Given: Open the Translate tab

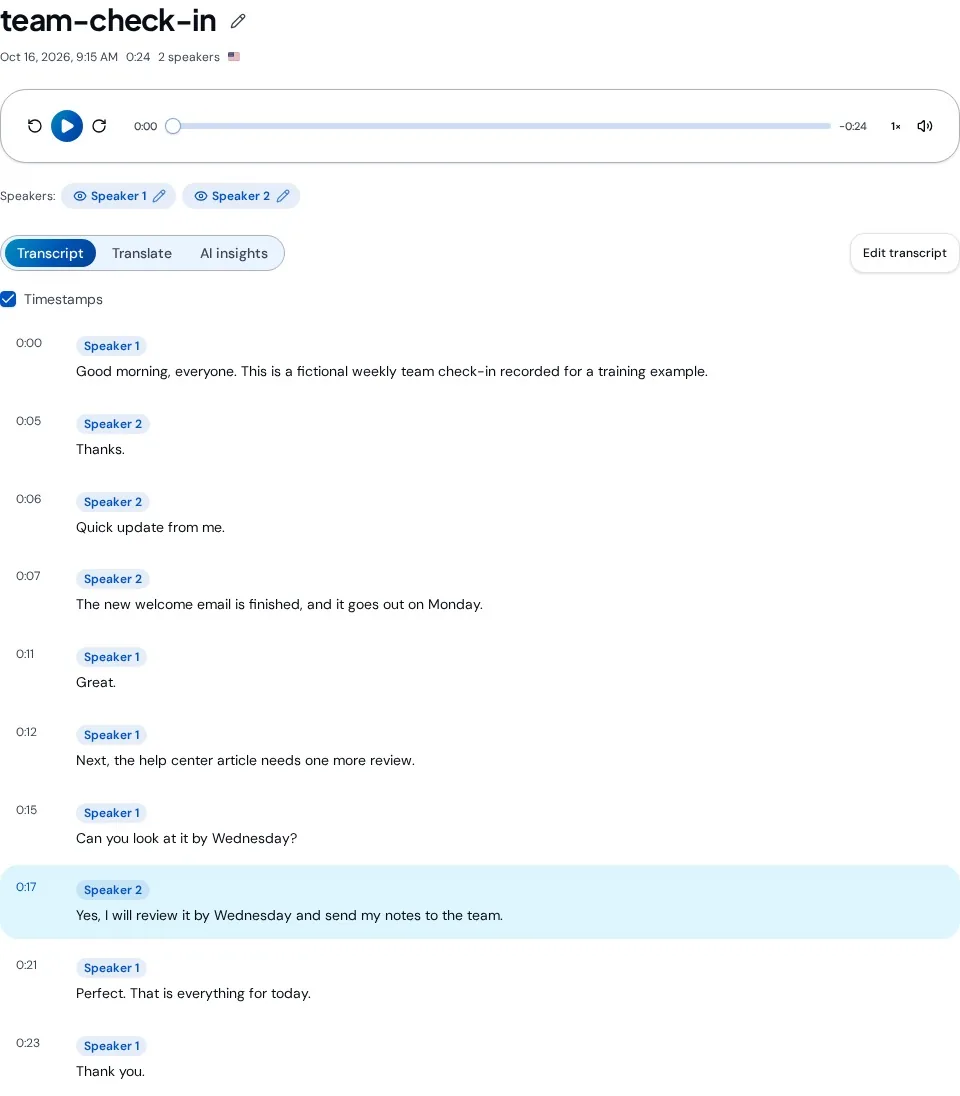Looking at the screenshot, I should coord(142,253).
